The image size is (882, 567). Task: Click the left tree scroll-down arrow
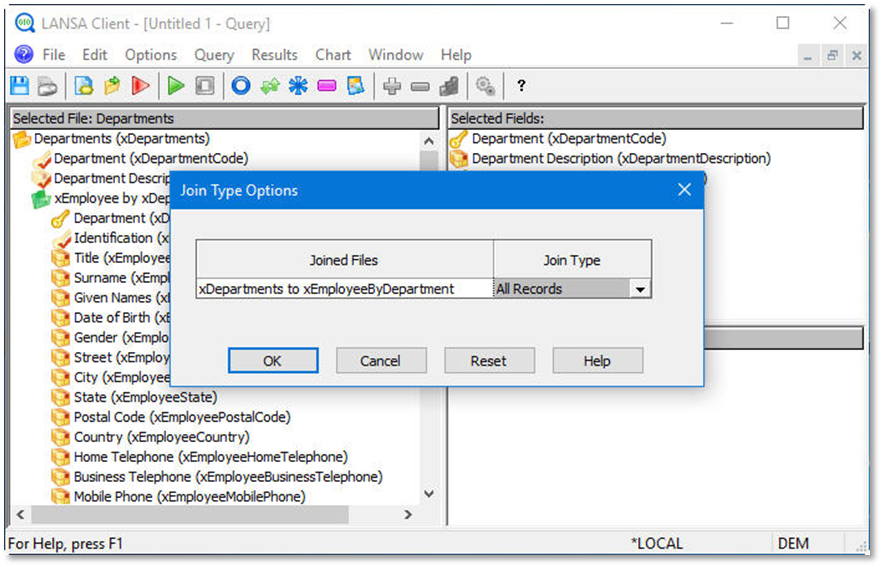click(429, 494)
